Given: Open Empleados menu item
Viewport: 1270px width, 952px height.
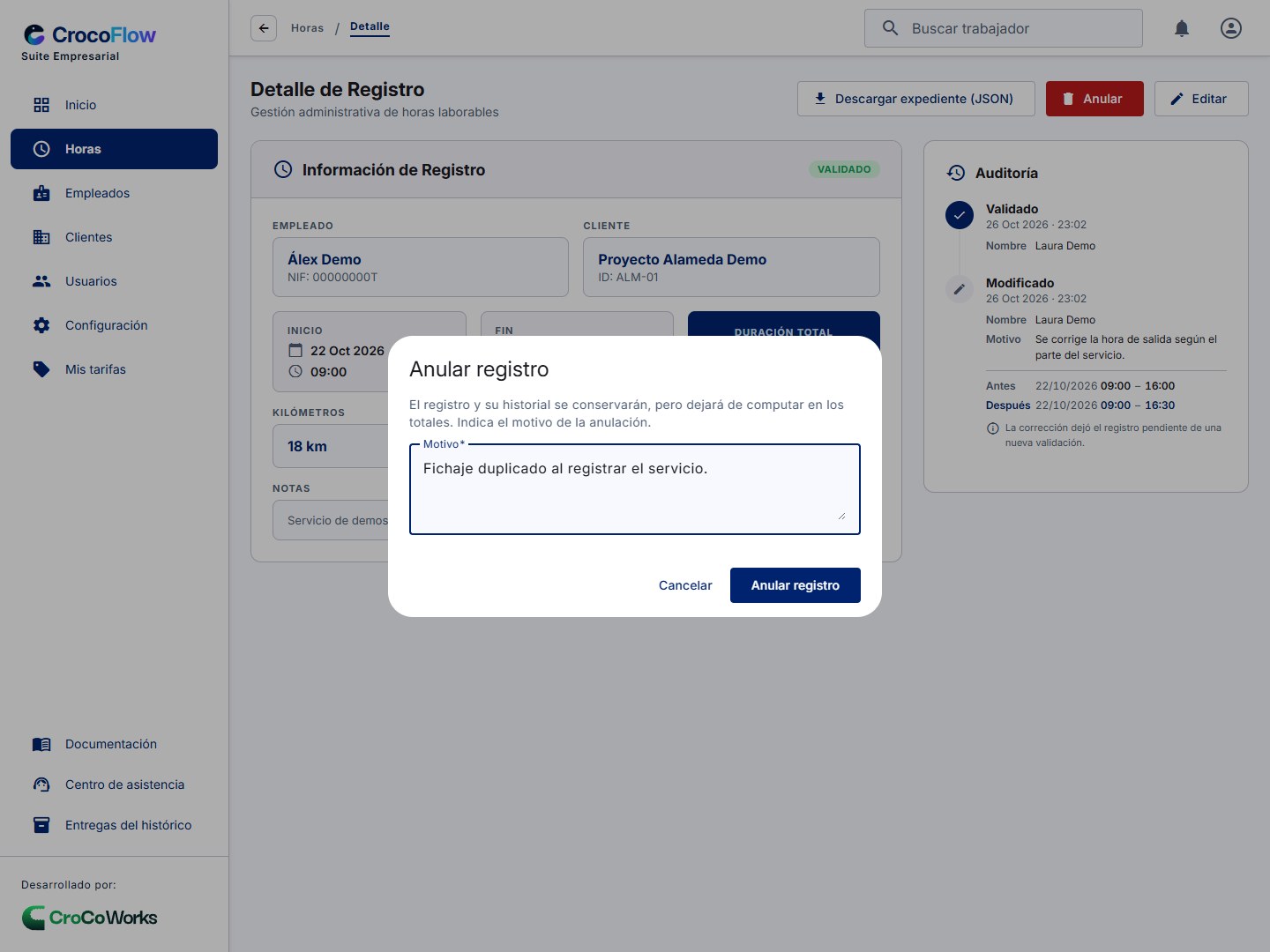Looking at the screenshot, I should (x=114, y=193).
